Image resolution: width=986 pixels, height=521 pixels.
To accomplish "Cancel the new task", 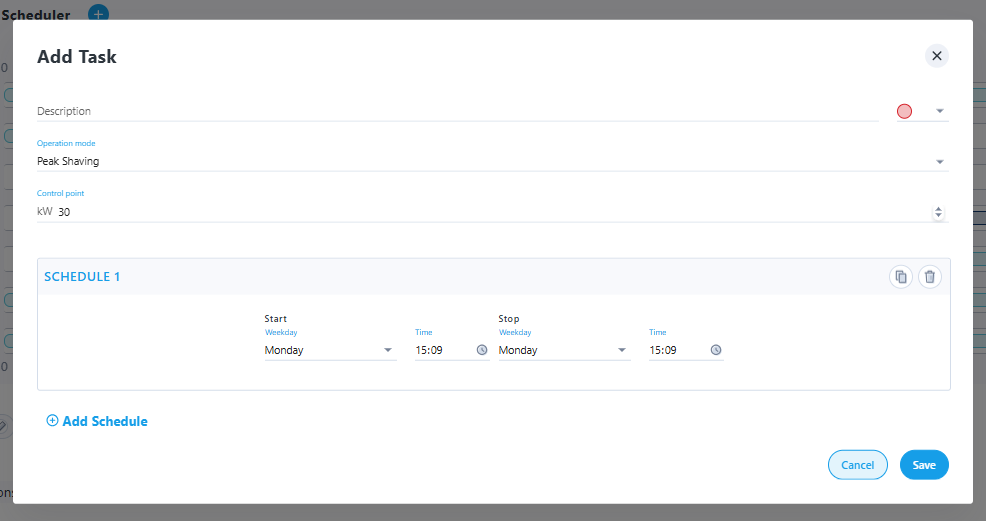I will pos(858,465).
